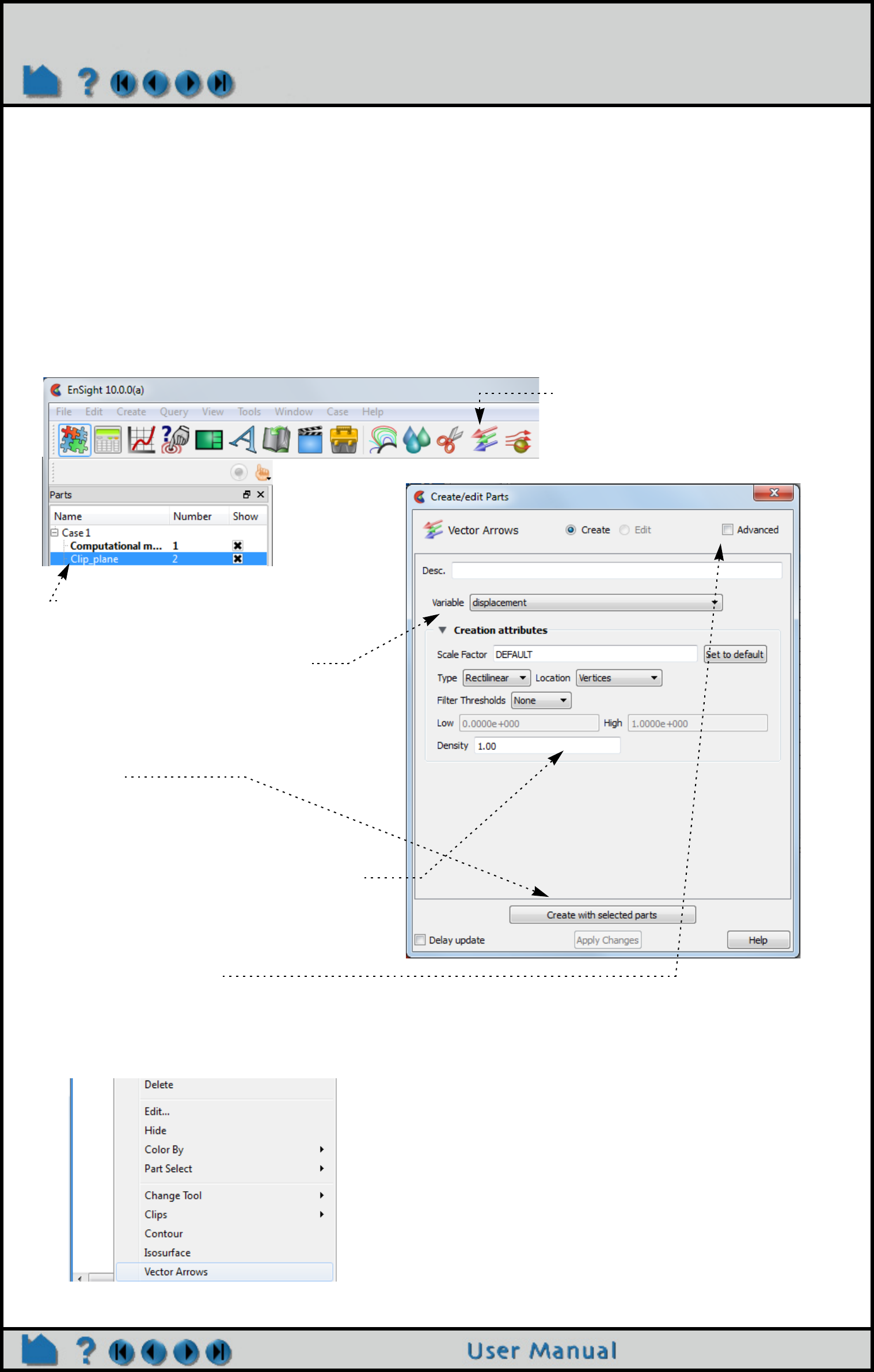This screenshot has width=874, height=1372.
Task: Open the Variable dropdown showing displacement
Action: pos(596,602)
